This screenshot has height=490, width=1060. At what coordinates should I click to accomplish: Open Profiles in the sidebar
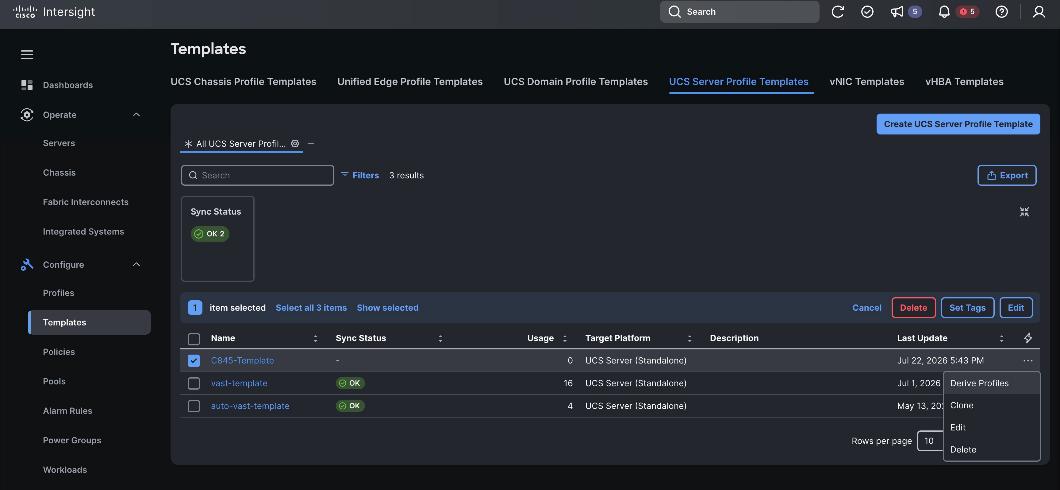click(x=59, y=293)
